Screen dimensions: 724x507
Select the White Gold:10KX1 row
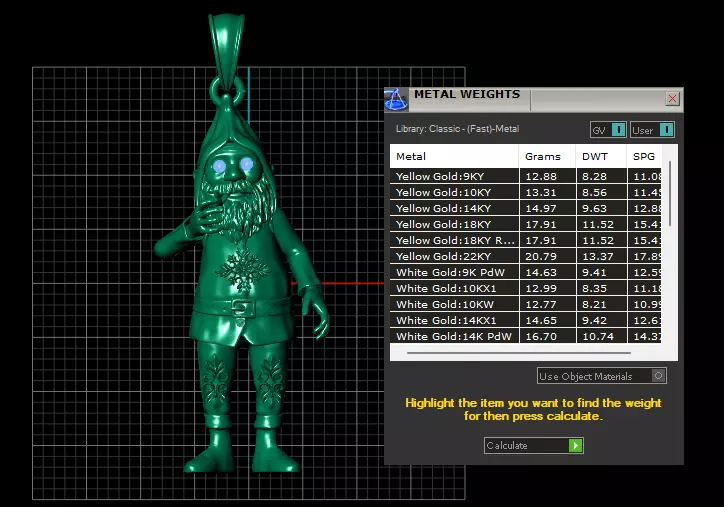pos(525,289)
